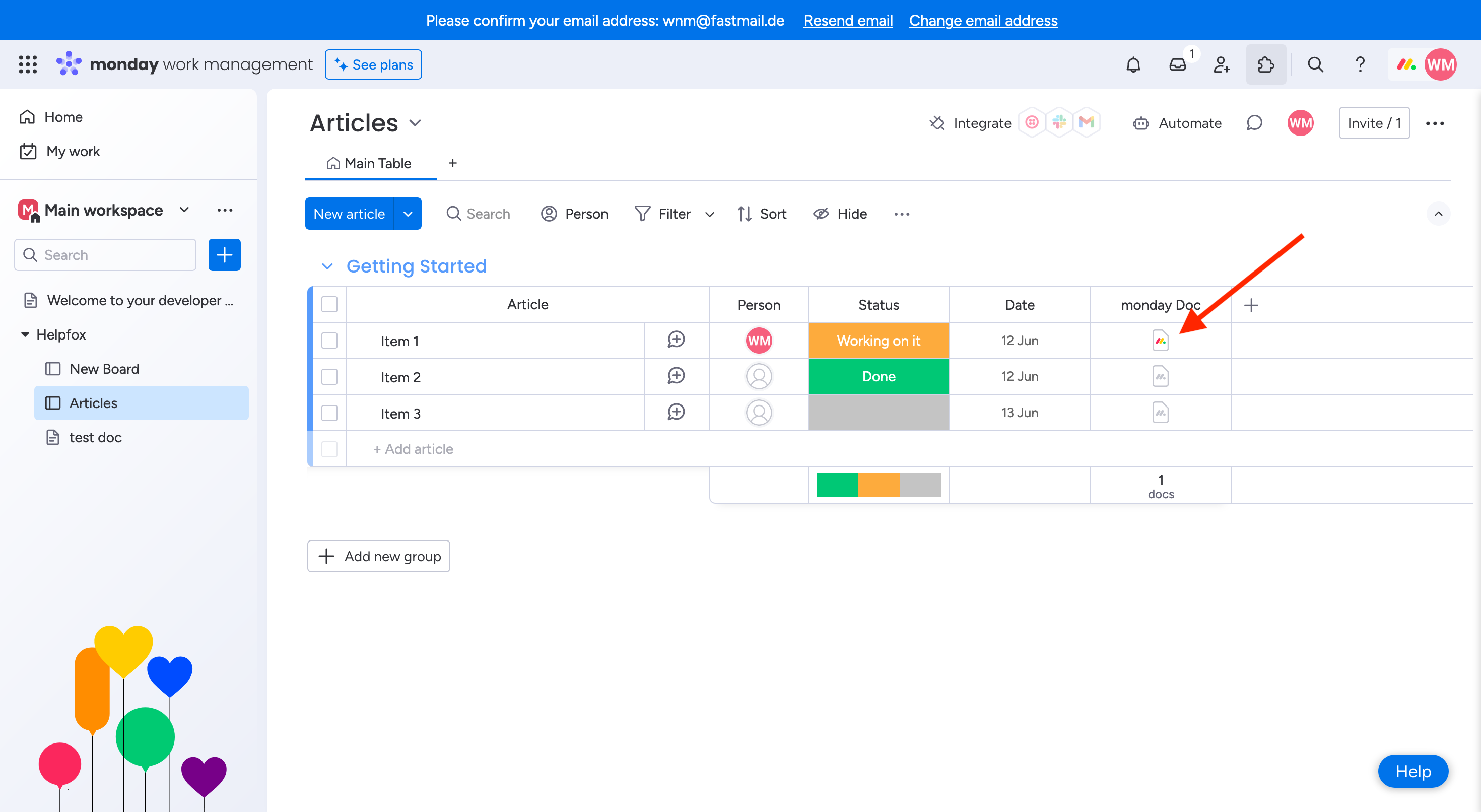Click the Slack integration icon
Screen dimensions: 1481x812
[x=1059, y=122]
